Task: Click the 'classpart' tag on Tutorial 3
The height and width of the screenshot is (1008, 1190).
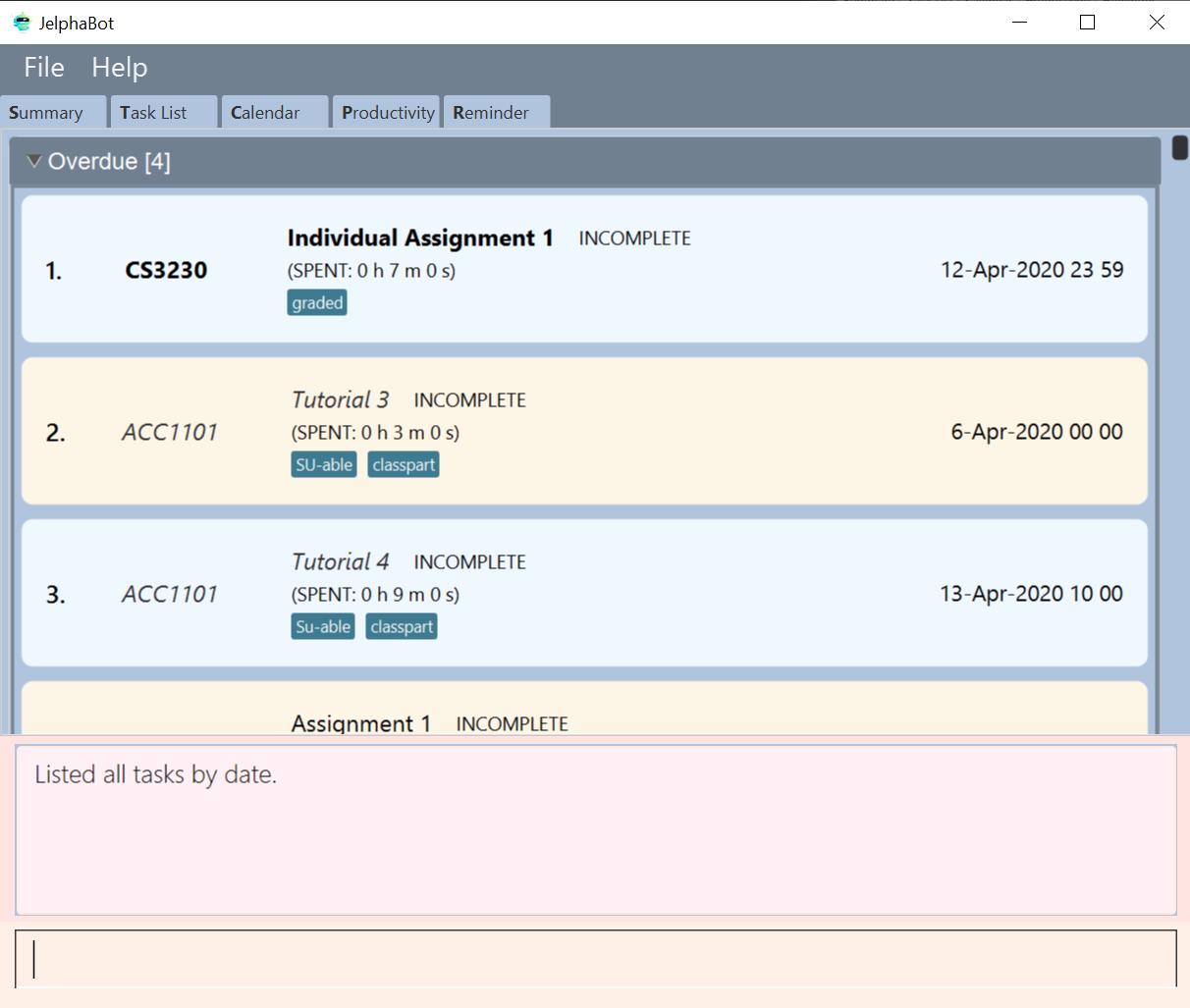Action: click(404, 465)
